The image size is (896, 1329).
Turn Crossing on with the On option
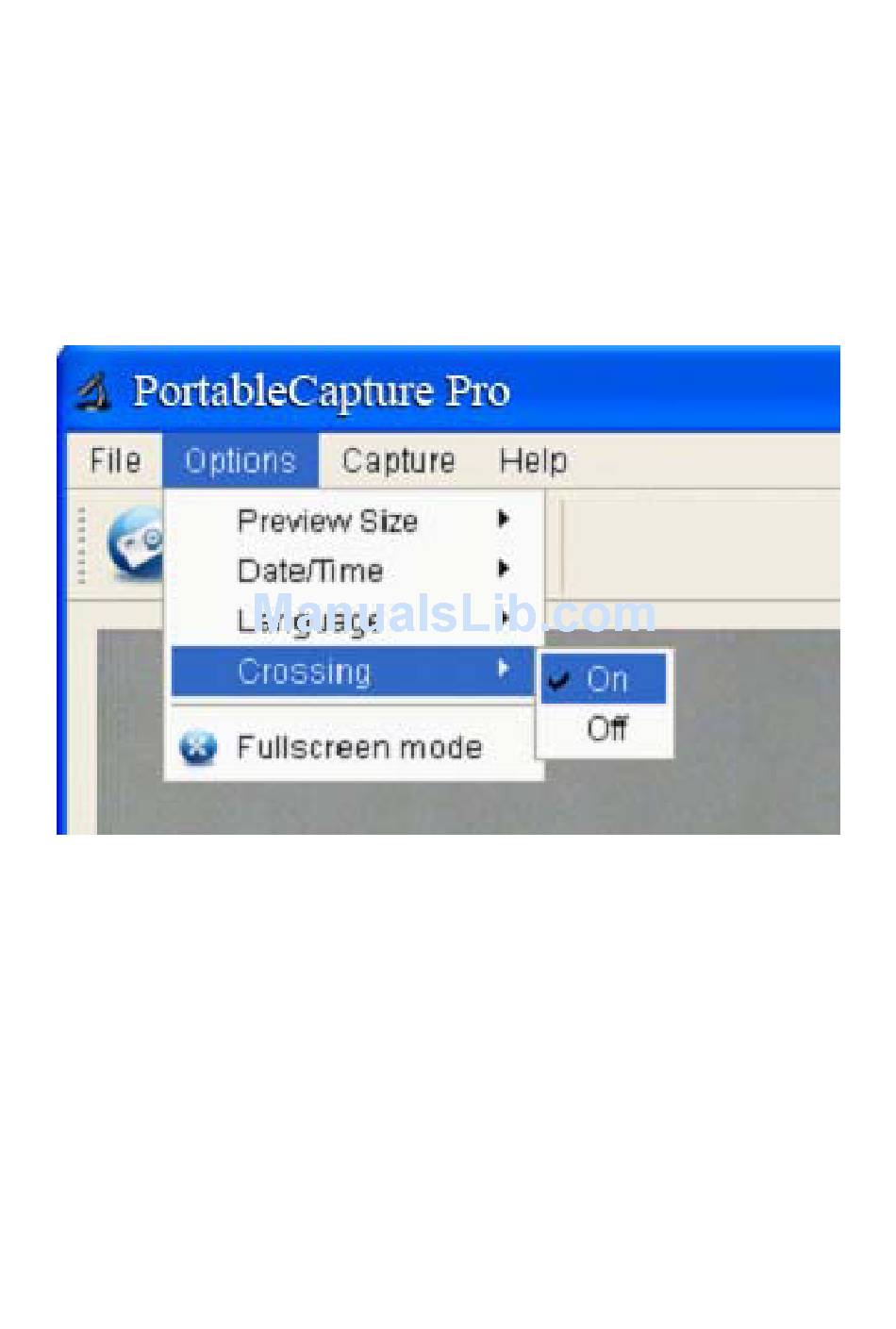tap(606, 679)
